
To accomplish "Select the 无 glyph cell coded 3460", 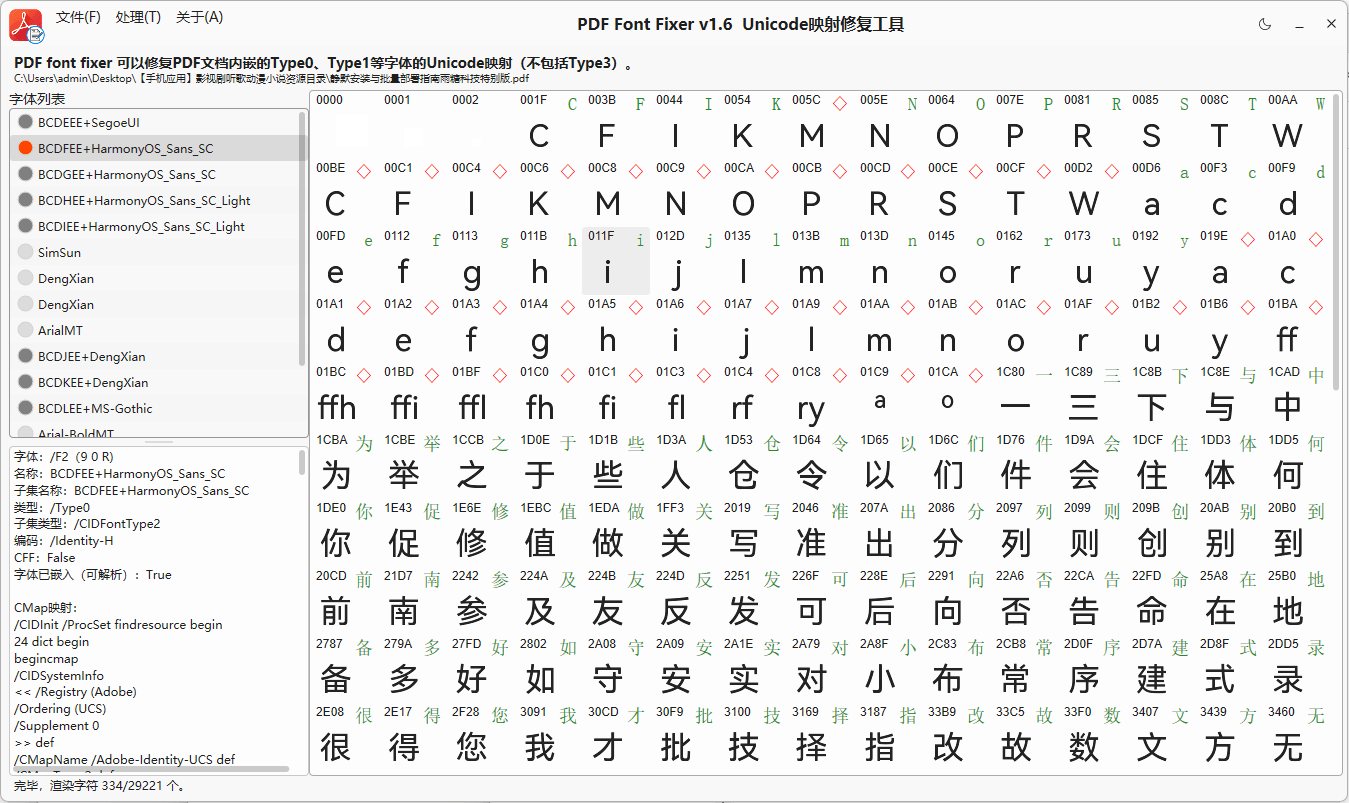I will (x=1296, y=736).
